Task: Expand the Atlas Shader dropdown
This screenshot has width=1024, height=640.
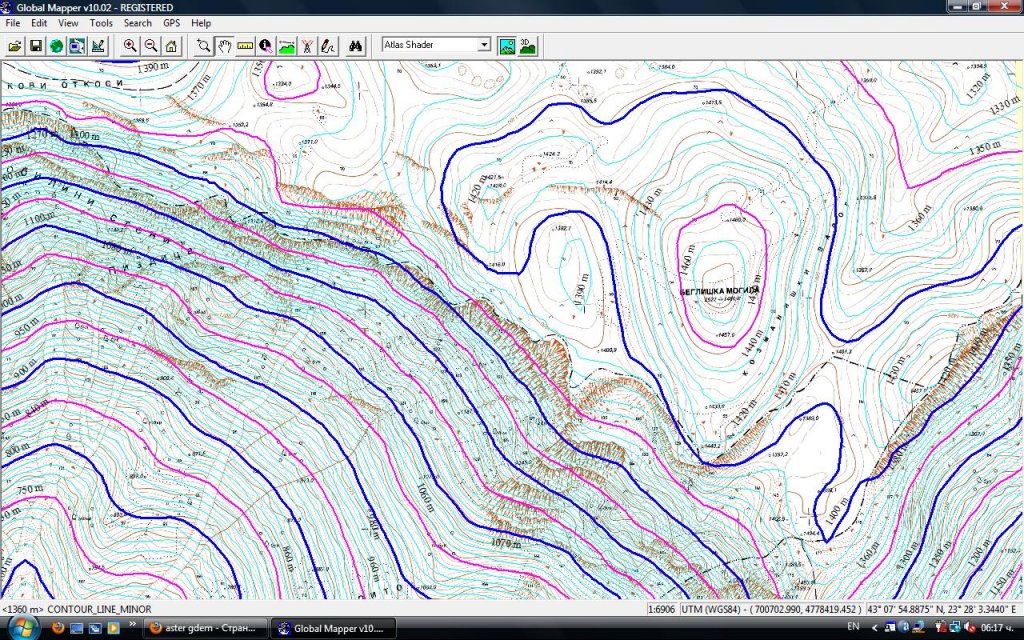Action: tap(484, 45)
